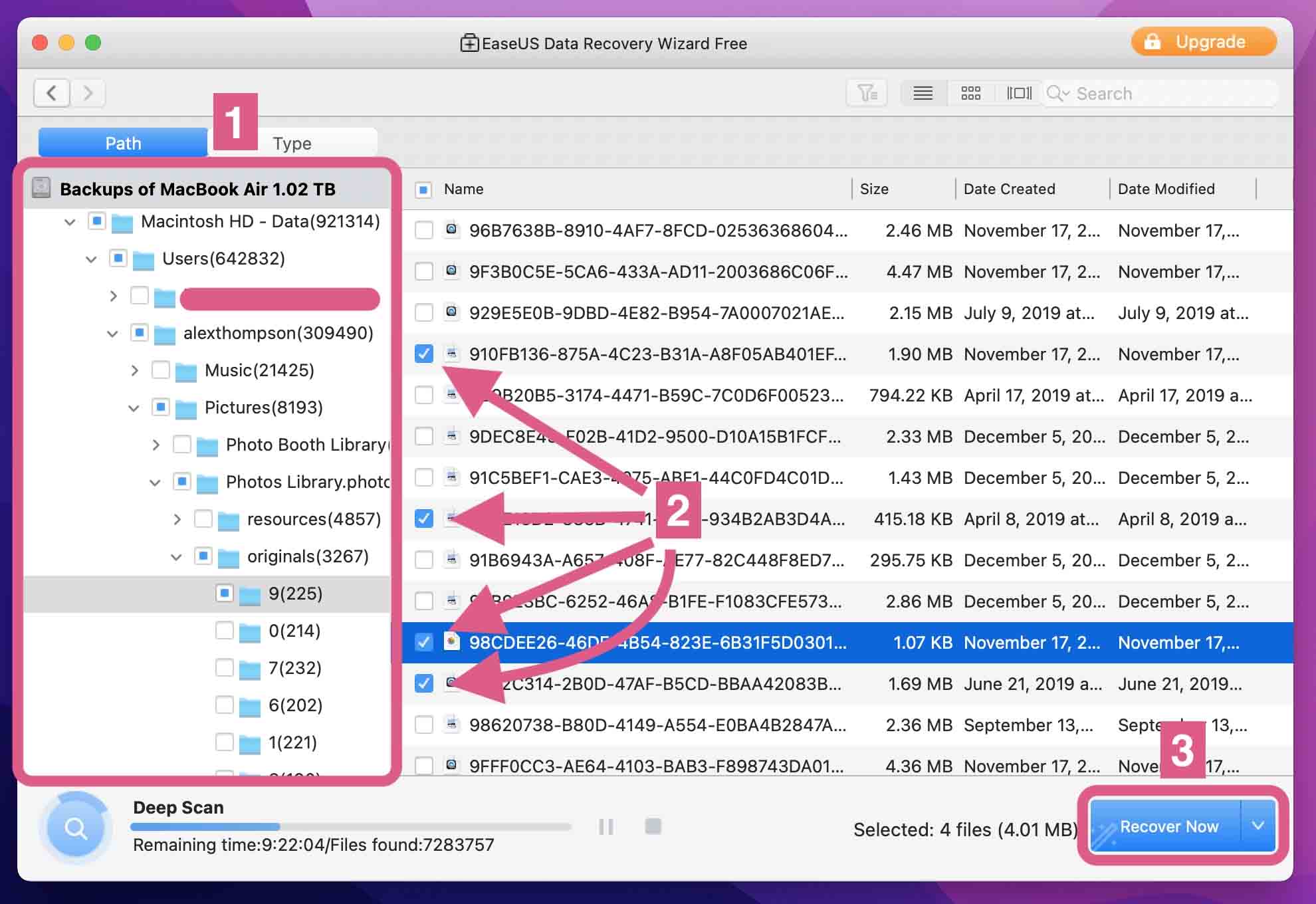Viewport: 1316px width, 904px height.
Task: Collapse the originals(3267) folder
Action: 176,557
